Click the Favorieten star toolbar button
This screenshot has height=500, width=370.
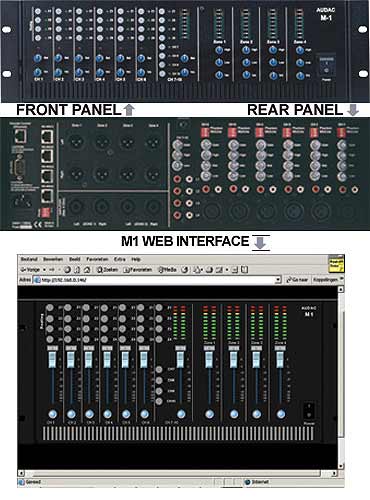pyautogui.click(x=137, y=270)
